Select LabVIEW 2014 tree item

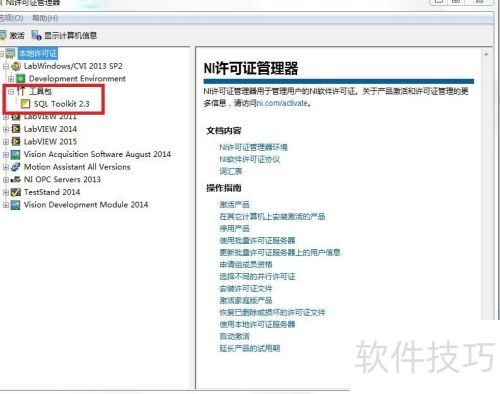click(50, 129)
